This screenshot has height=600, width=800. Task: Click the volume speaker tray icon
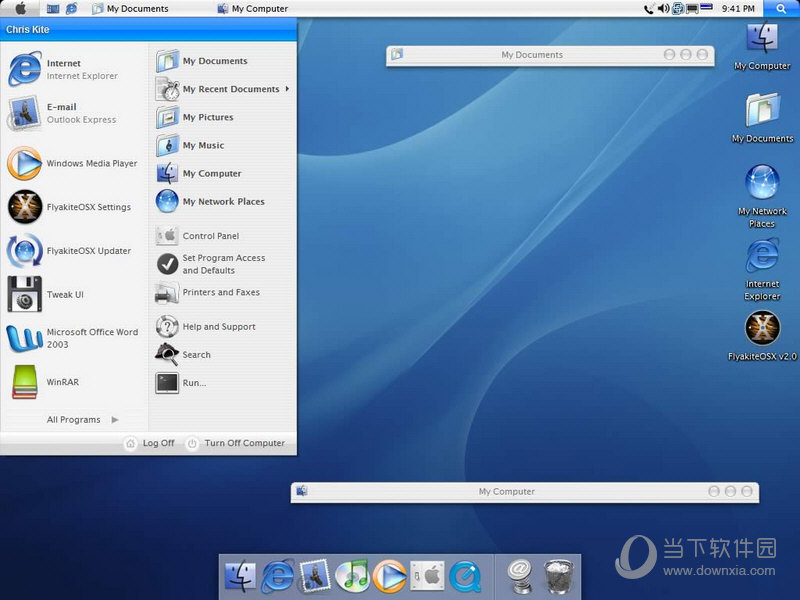[663, 8]
